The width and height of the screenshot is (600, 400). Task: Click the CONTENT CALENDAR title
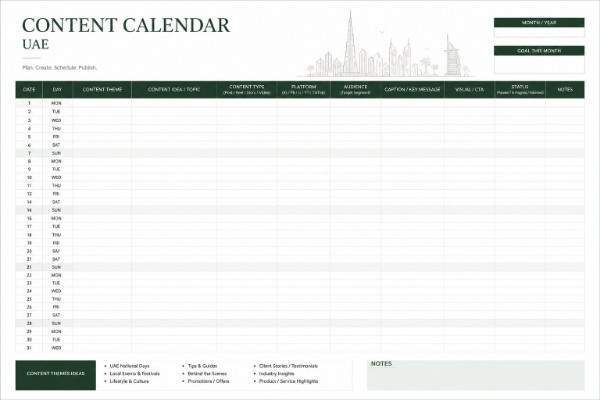pos(126,25)
